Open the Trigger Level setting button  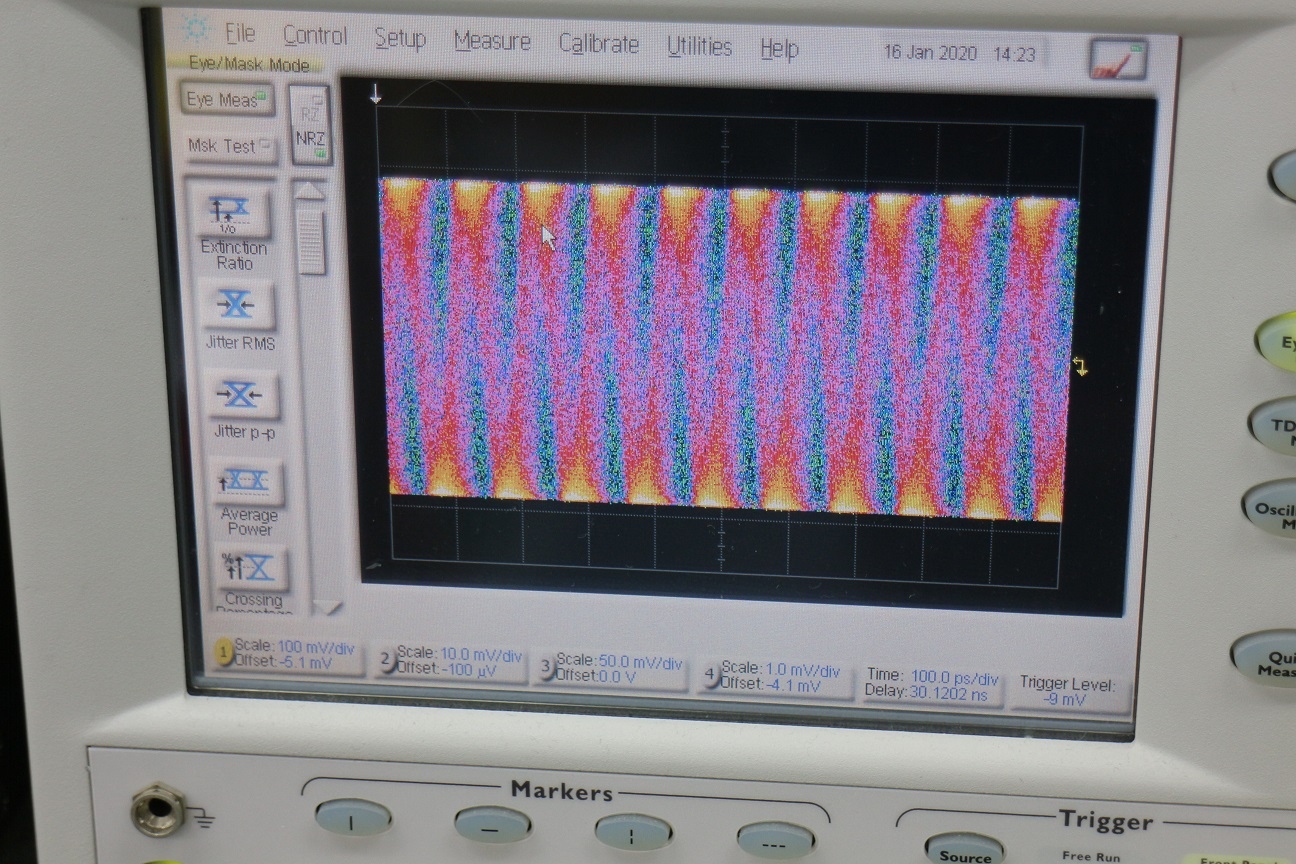pyautogui.click(x=1068, y=690)
